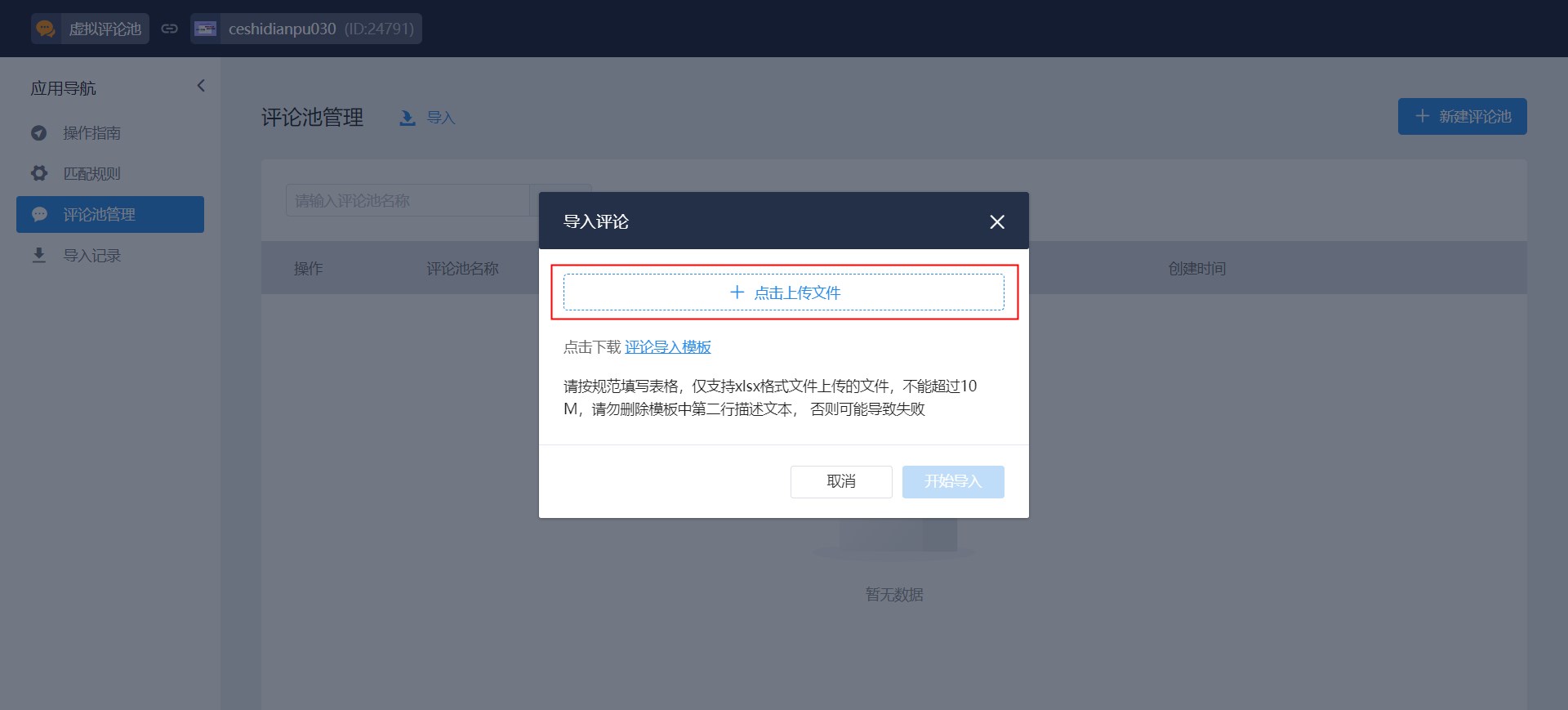The width and height of the screenshot is (1568, 710).
Task: Open 匹配规则 in the sidebar
Action: 110,173
